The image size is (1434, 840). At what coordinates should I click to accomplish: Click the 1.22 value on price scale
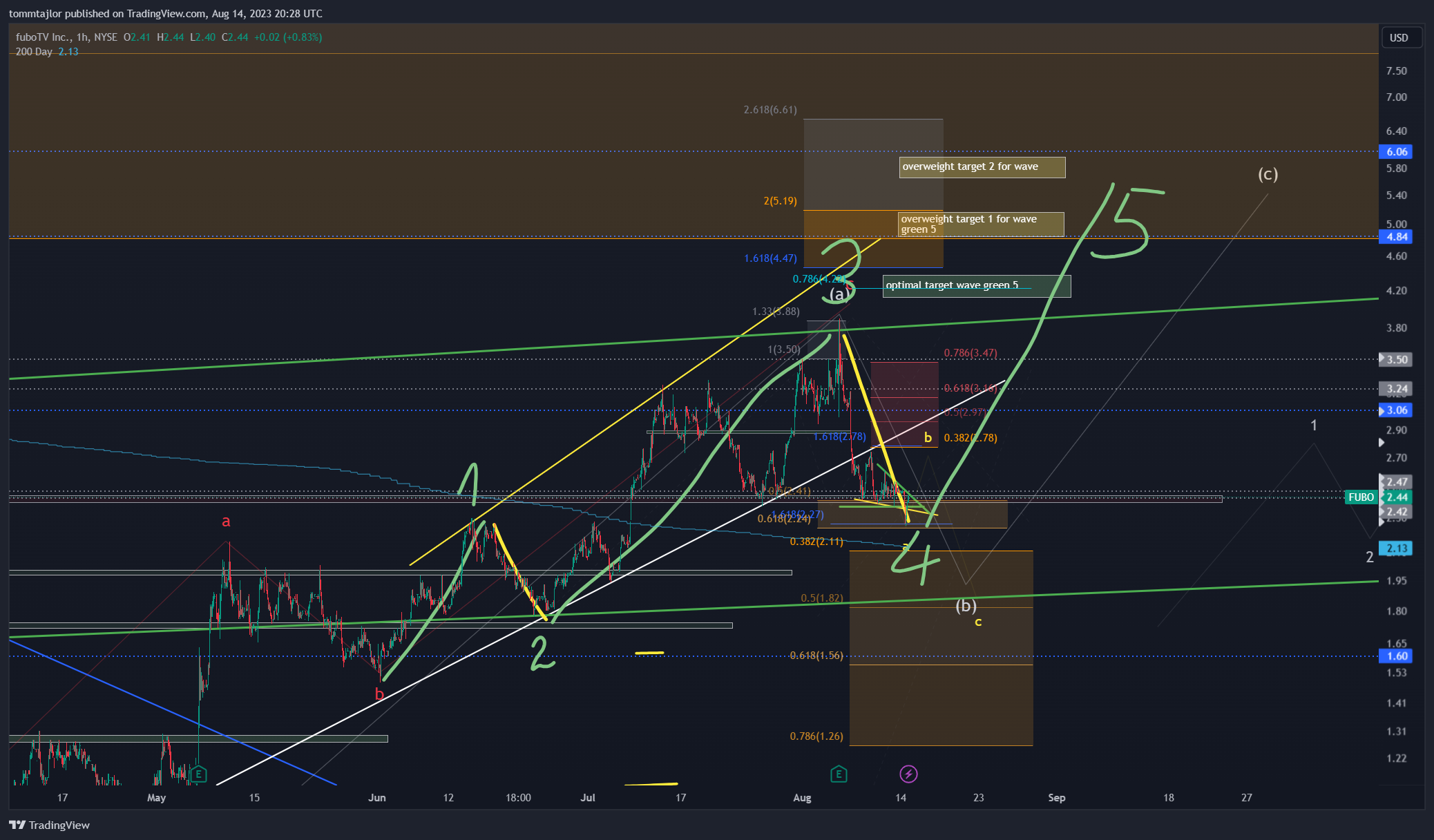coord(1396,758)
